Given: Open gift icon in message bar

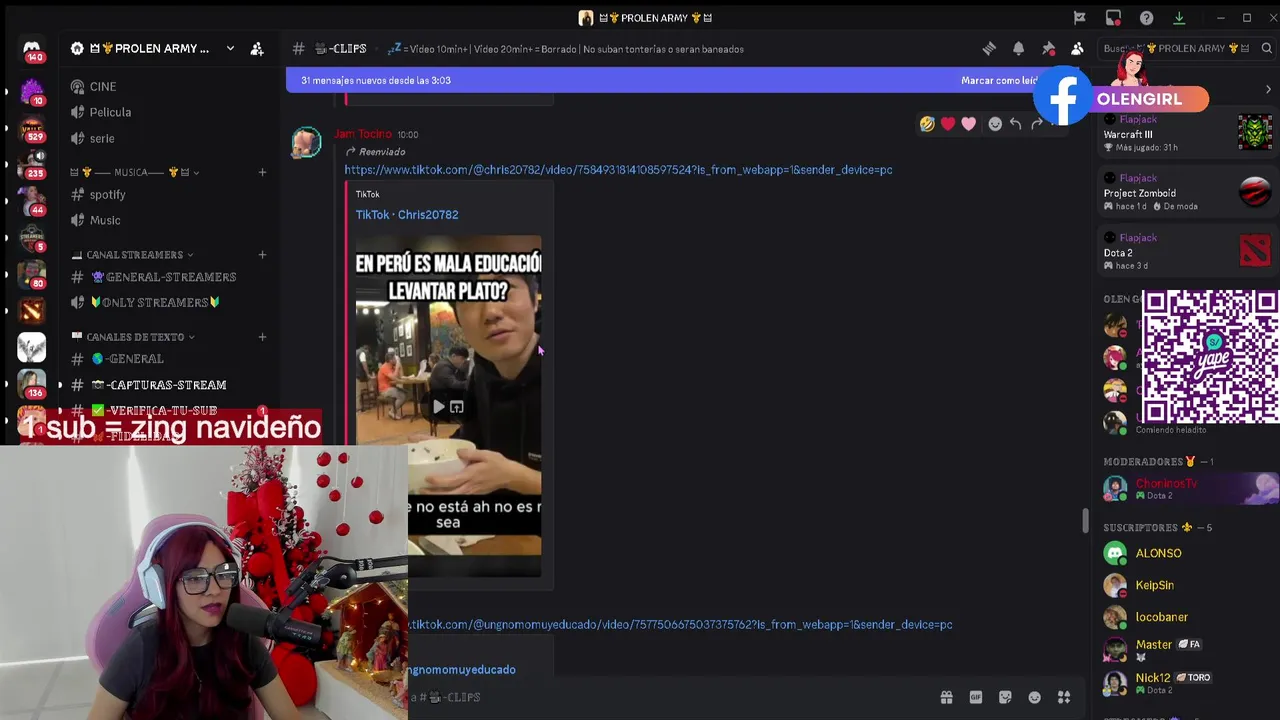Looking at the screenshot, I should tap(946, 697).
